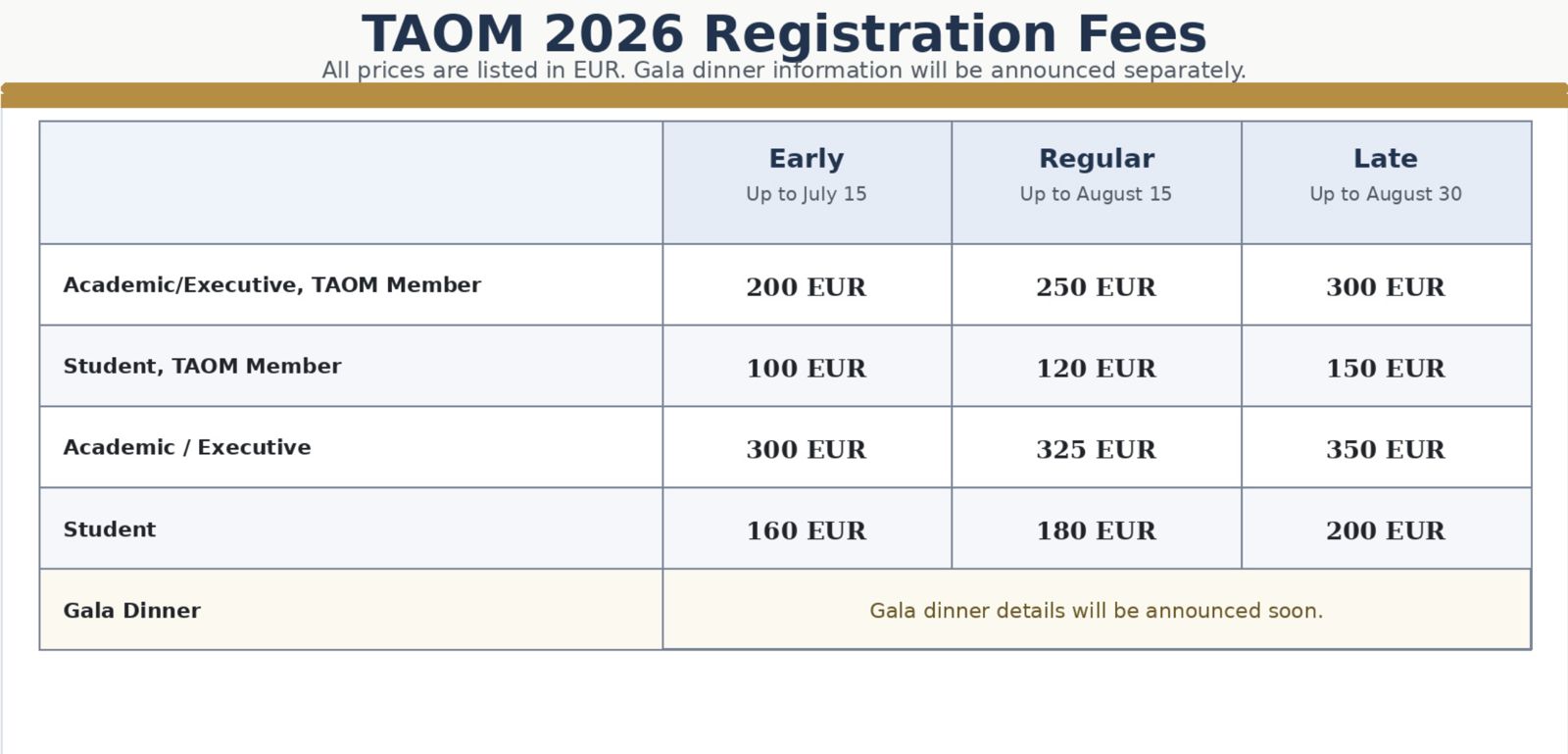Select the 180 EUR fee cell
Image resolution: width=1568 pixels, height=754 pixels.
click(x=1096, y=531)
